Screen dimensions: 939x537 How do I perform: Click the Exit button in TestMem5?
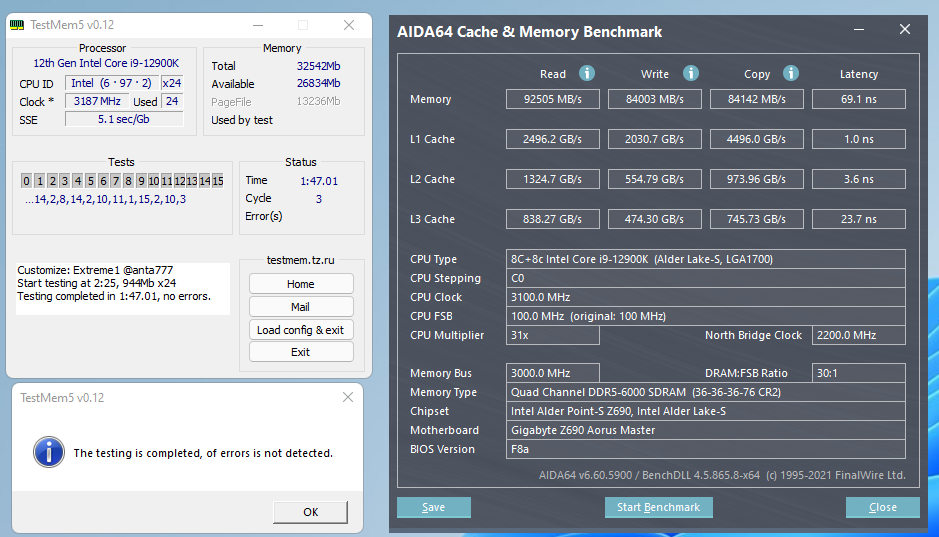[x=301, y=352]
